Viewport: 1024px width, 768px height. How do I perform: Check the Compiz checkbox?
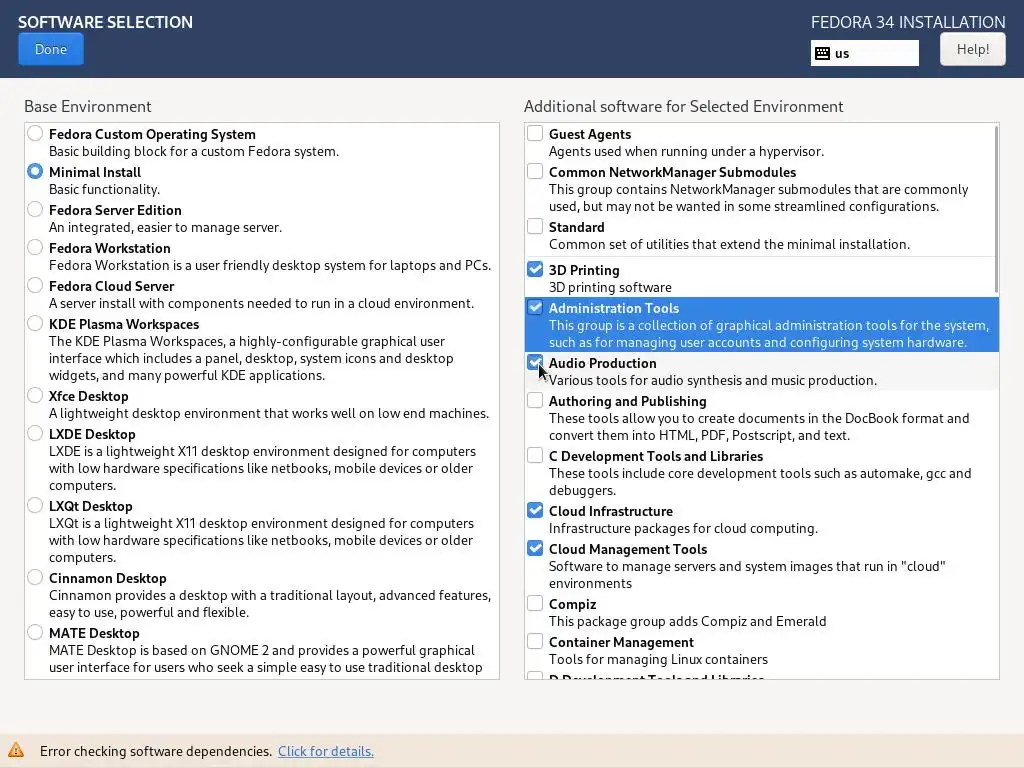click(x=535, y=603)
